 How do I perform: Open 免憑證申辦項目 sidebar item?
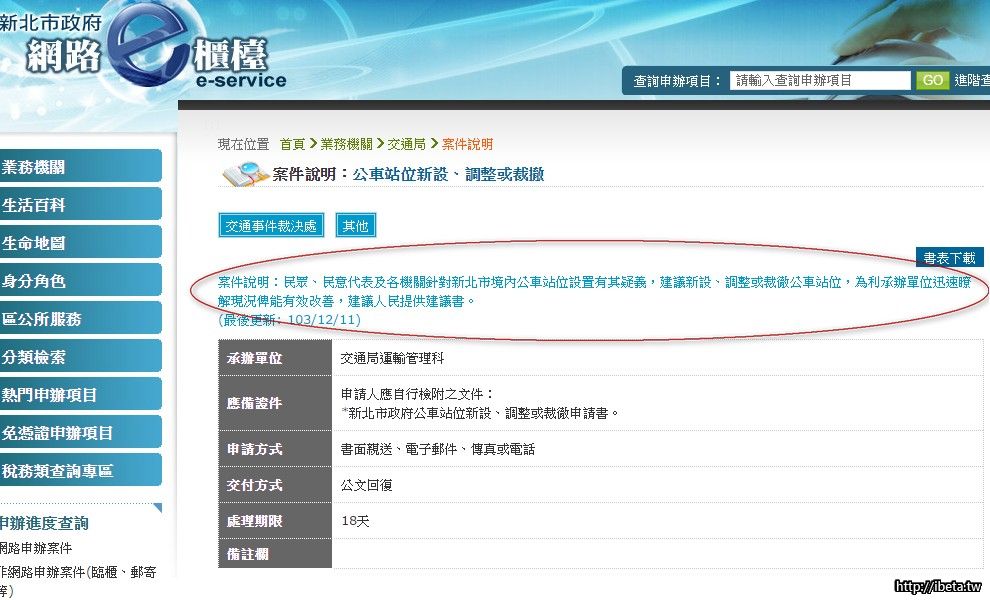80,433
